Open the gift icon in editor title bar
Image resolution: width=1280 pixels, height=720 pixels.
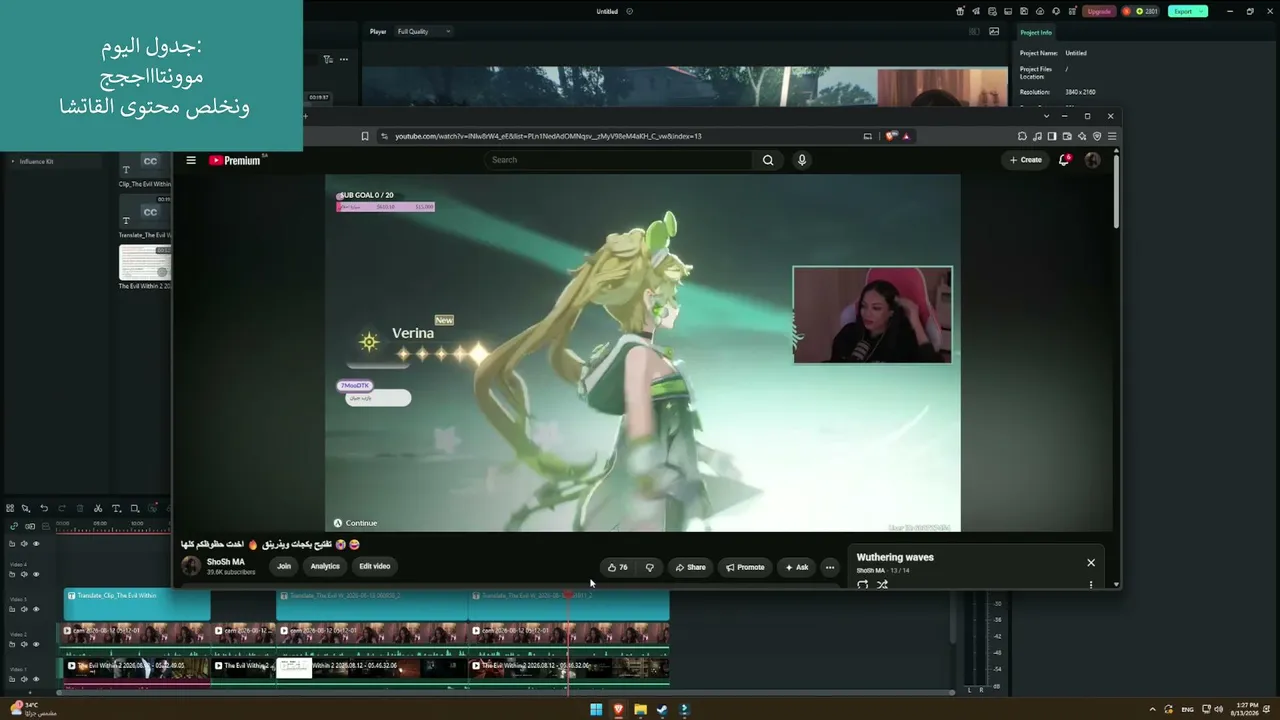click(x=960, y=11)
